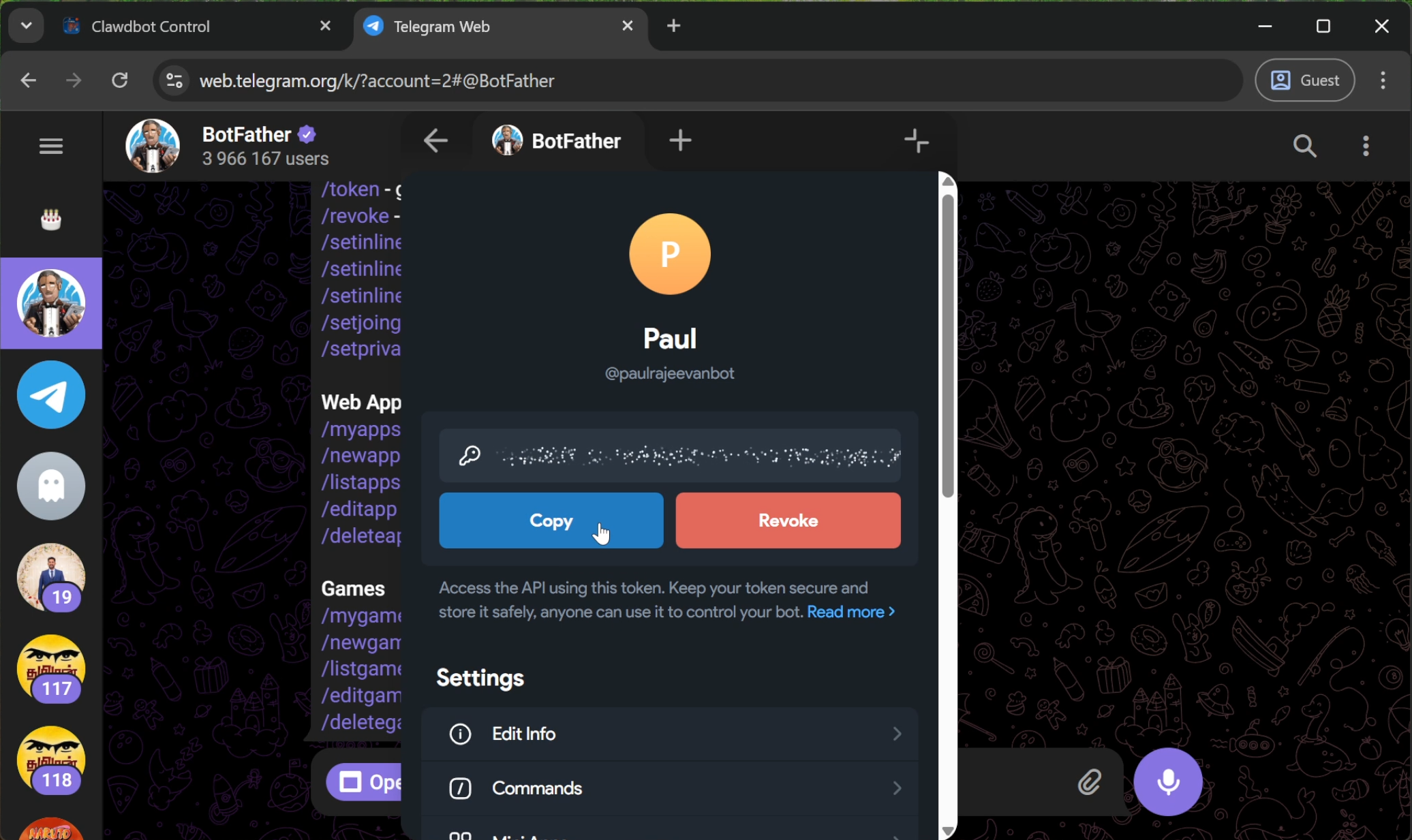The width and height of the screenshot is (1412, 840).
Task: Open the chat options three-dot menu
Action: (x=1366, y=146)
